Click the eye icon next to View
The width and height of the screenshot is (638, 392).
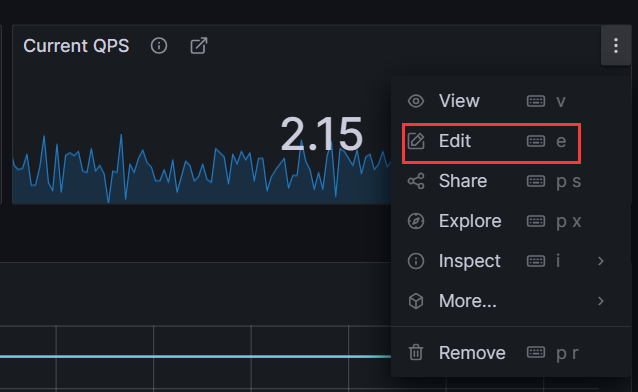coord(416,101)
